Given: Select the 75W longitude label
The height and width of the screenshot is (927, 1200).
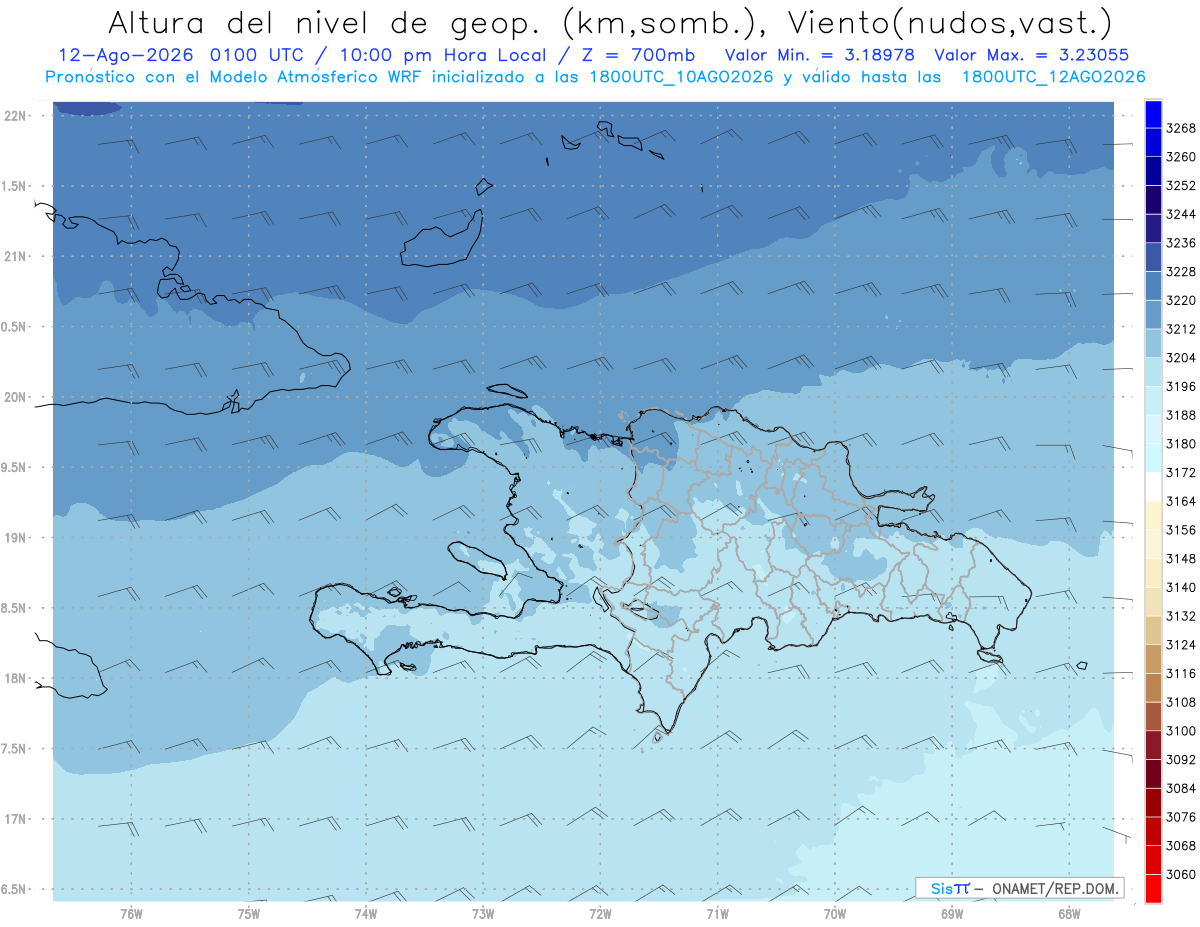Looking at the screenshot, I should pos(249,914).
